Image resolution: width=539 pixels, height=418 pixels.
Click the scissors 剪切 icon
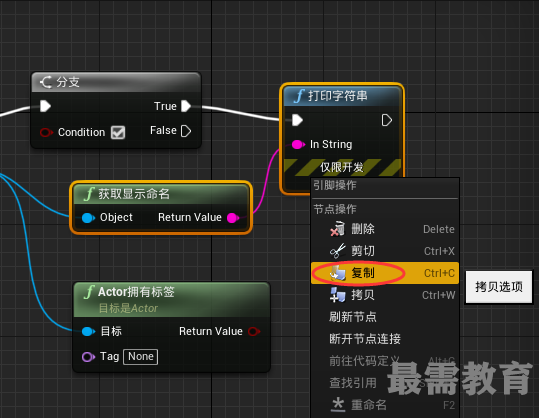pos(338,251)
